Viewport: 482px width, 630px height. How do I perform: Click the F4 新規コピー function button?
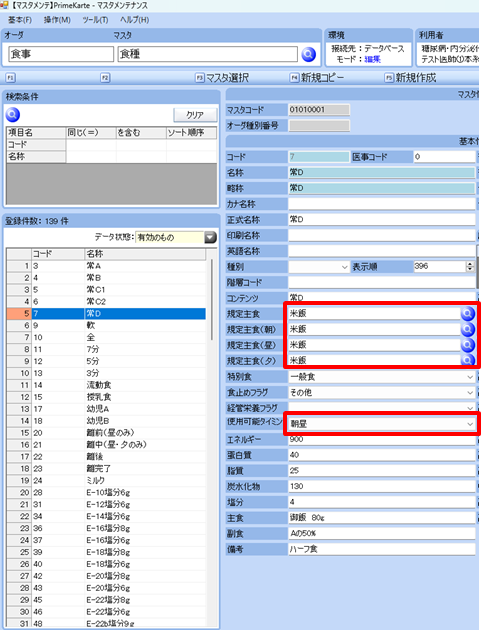[x=317, y=78]
